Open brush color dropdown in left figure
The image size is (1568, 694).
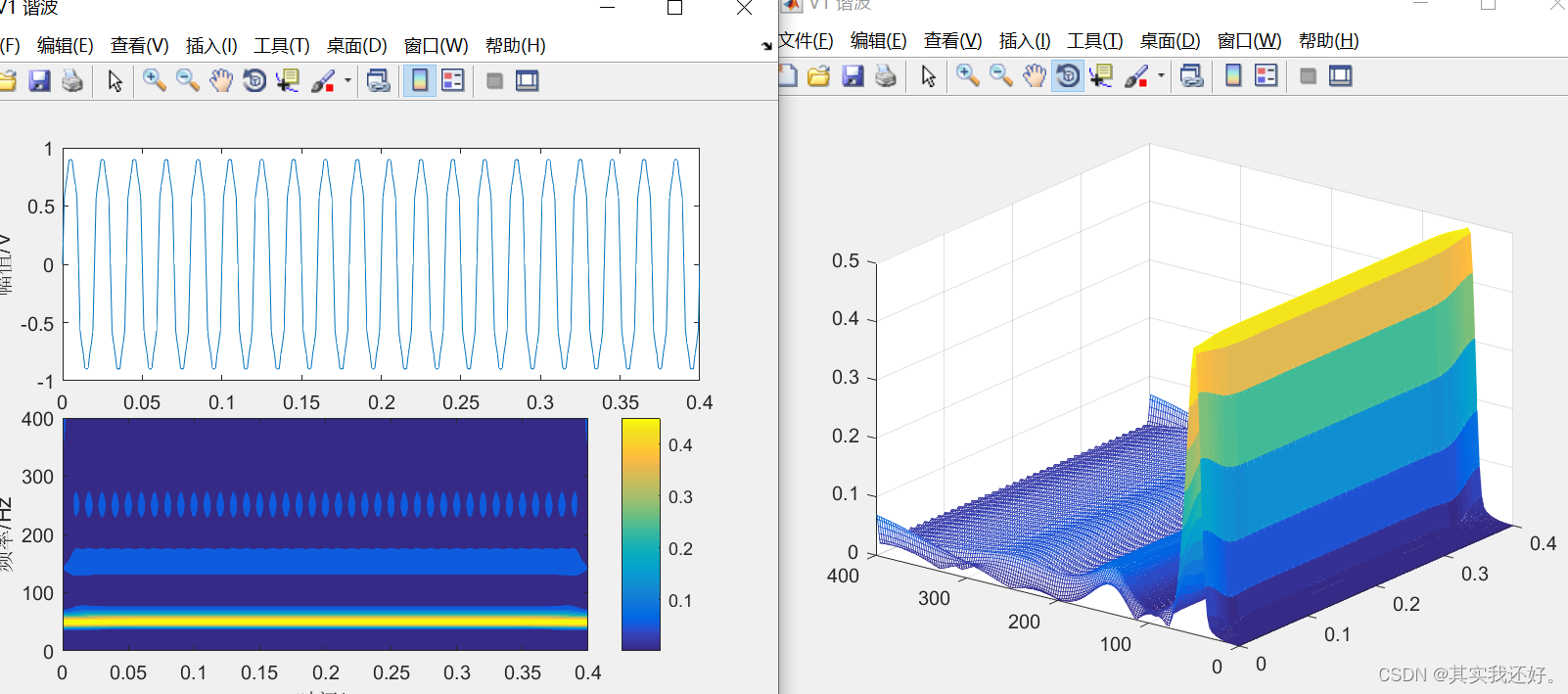pos(347,81)
